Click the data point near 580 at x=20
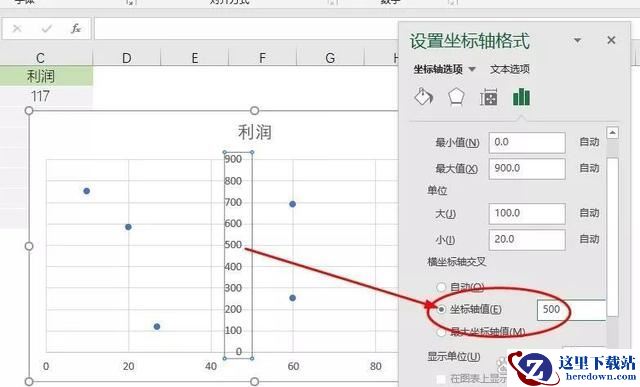 tap(128, 227)
